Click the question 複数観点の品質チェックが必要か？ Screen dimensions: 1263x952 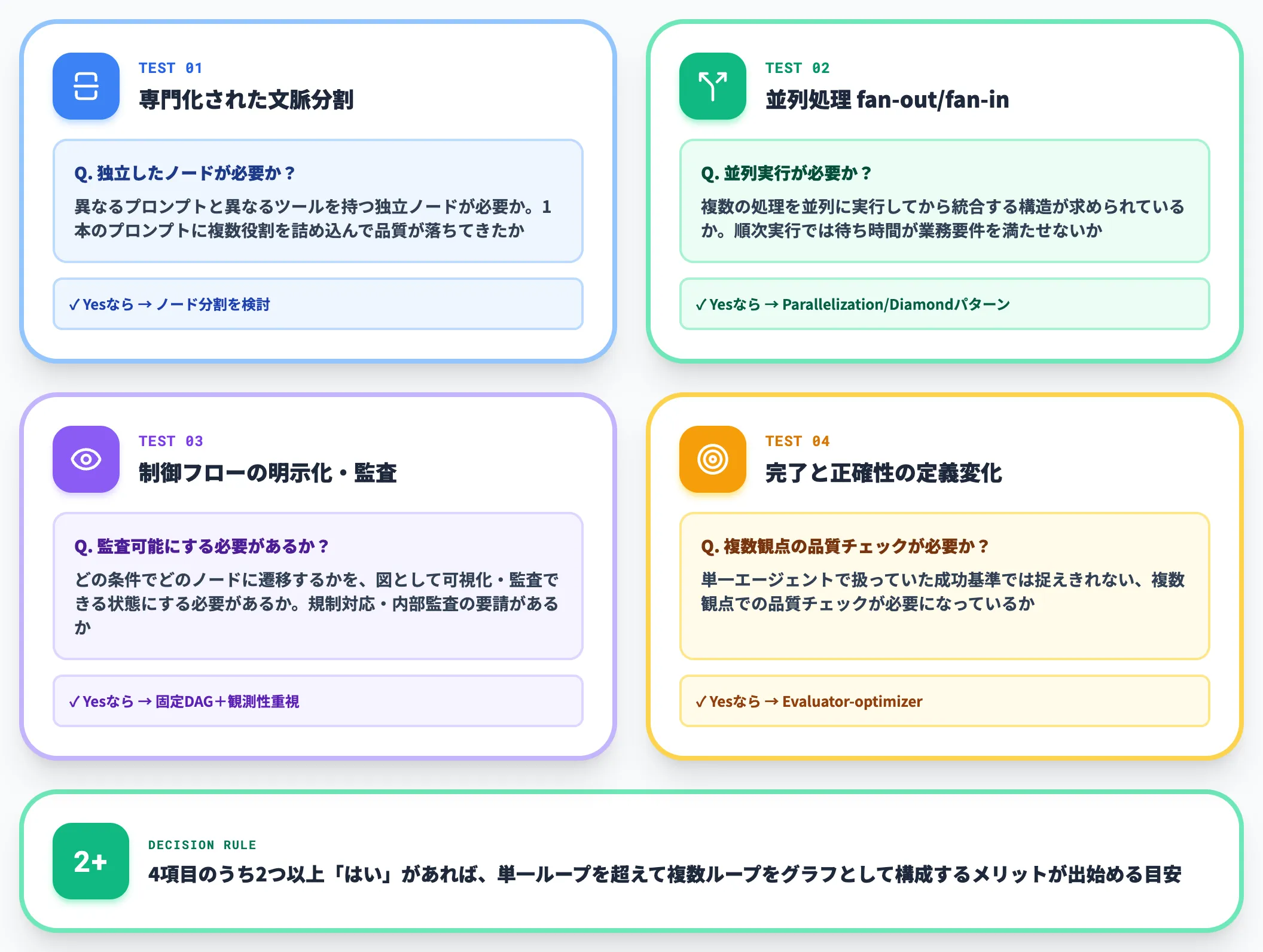(845, 547)
